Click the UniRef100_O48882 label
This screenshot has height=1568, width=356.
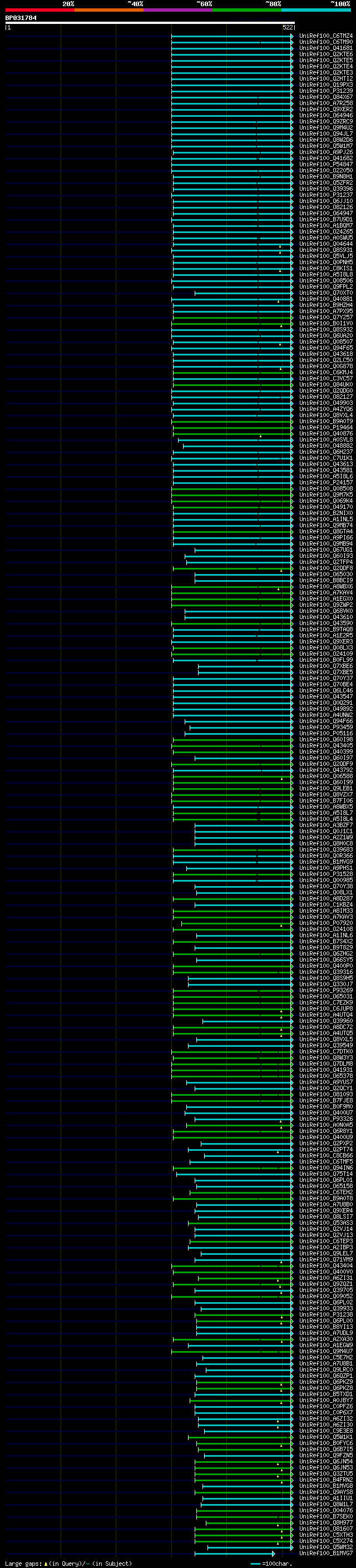325,446
